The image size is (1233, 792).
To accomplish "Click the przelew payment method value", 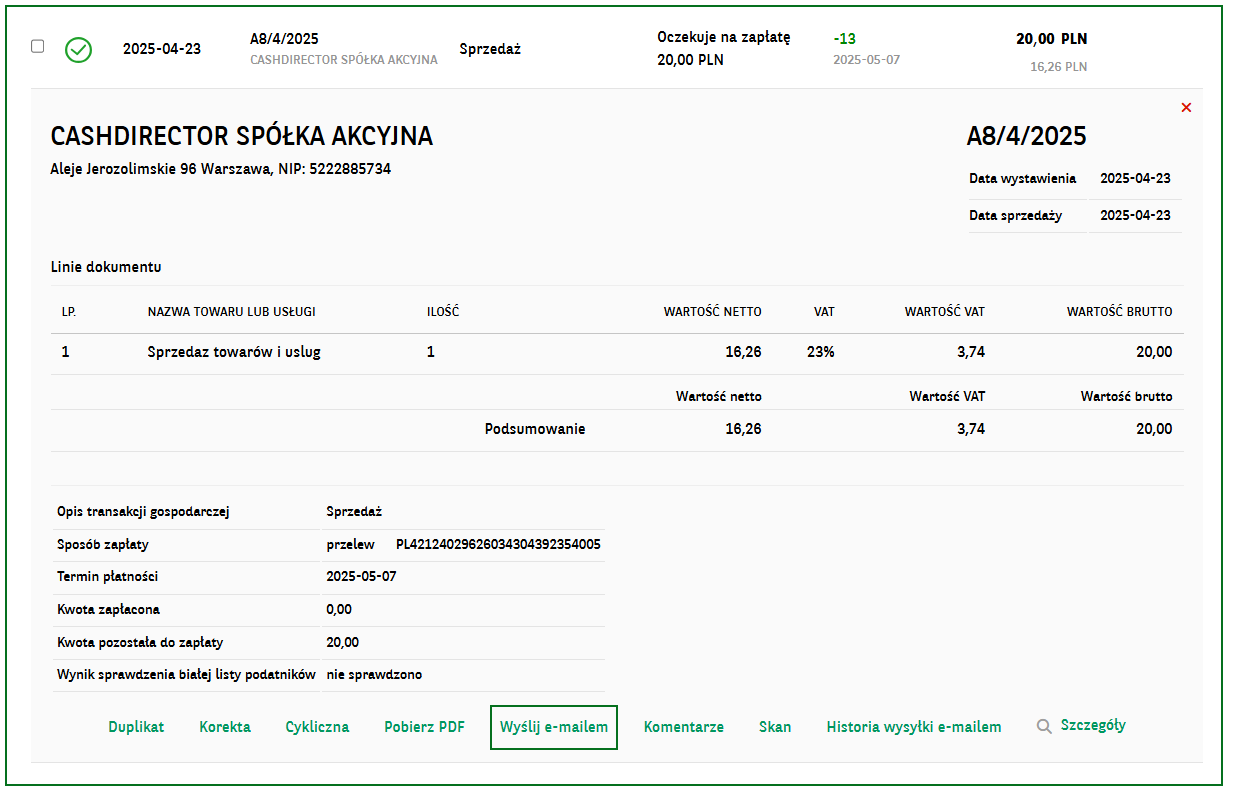I will click(350, 545).
